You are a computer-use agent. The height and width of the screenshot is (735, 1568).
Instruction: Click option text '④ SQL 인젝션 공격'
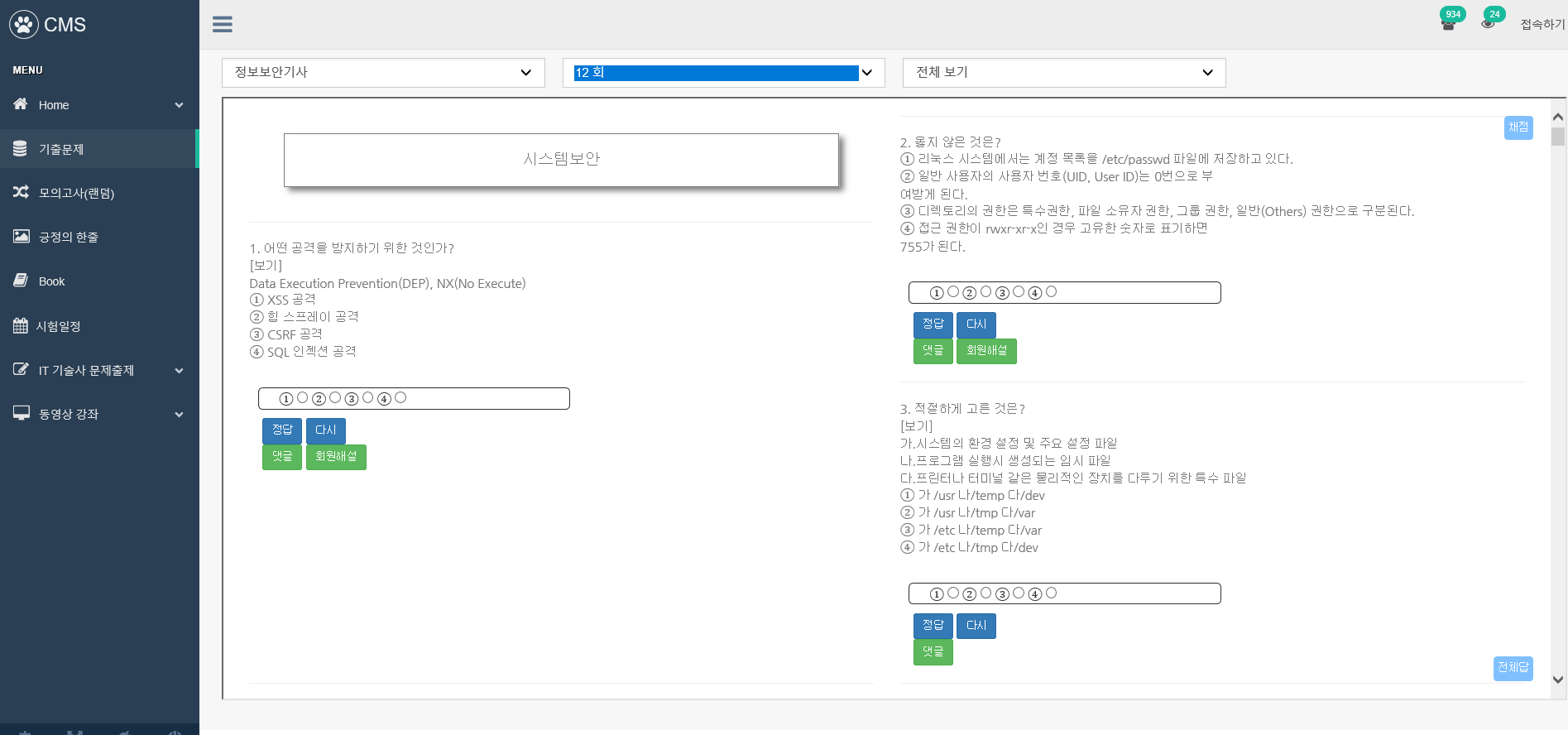point(303,352)
